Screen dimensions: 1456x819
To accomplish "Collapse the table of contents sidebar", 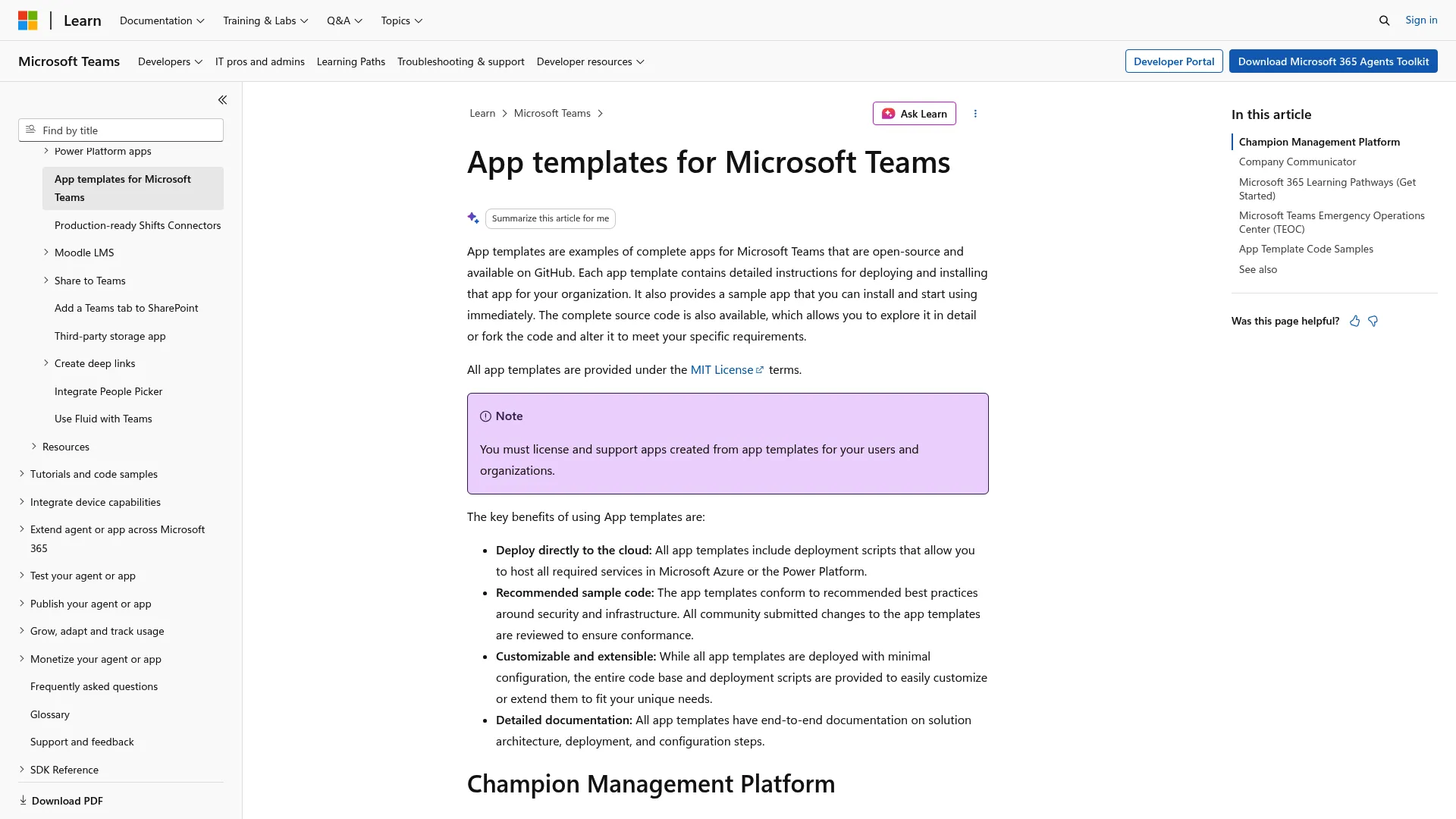I will (x=222, y=100).
